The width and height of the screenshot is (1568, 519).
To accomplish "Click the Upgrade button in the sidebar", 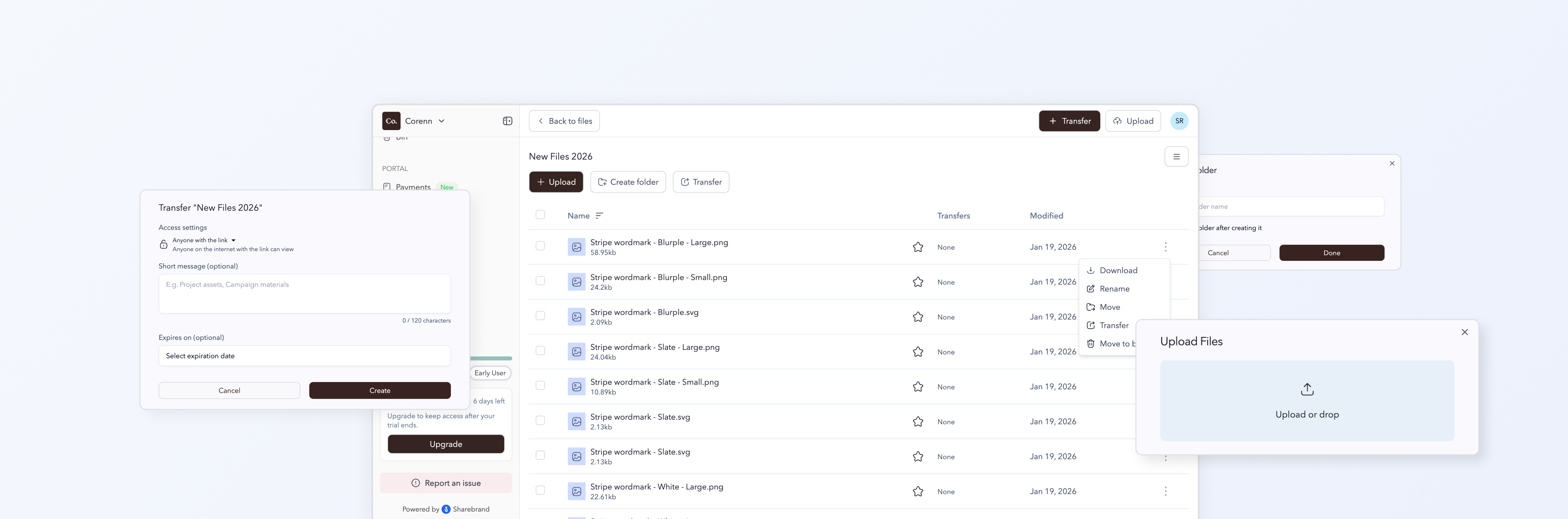I will 445,443.
